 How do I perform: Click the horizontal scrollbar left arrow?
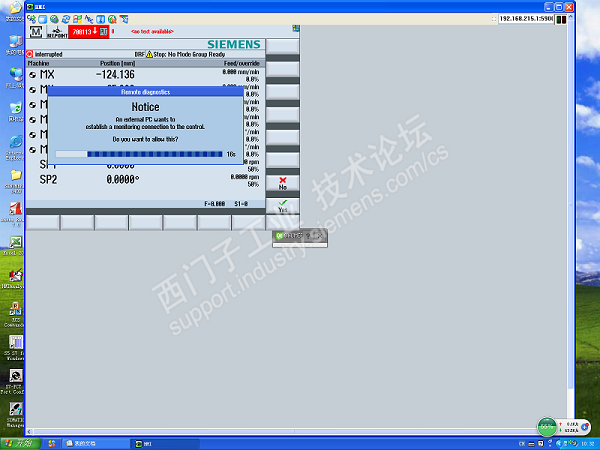[x=29, y=432]
